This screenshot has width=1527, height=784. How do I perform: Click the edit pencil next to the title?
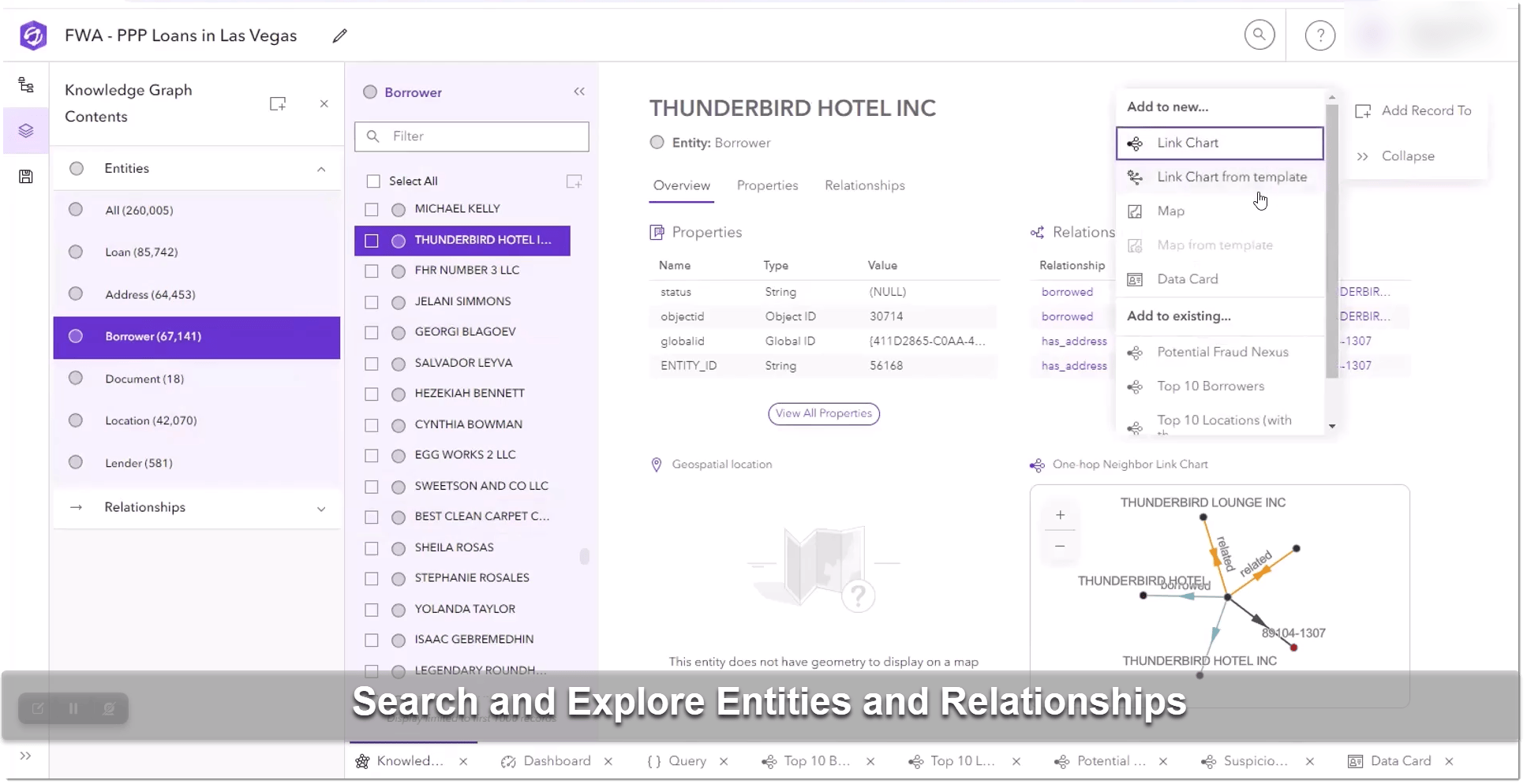pos(339,35)
